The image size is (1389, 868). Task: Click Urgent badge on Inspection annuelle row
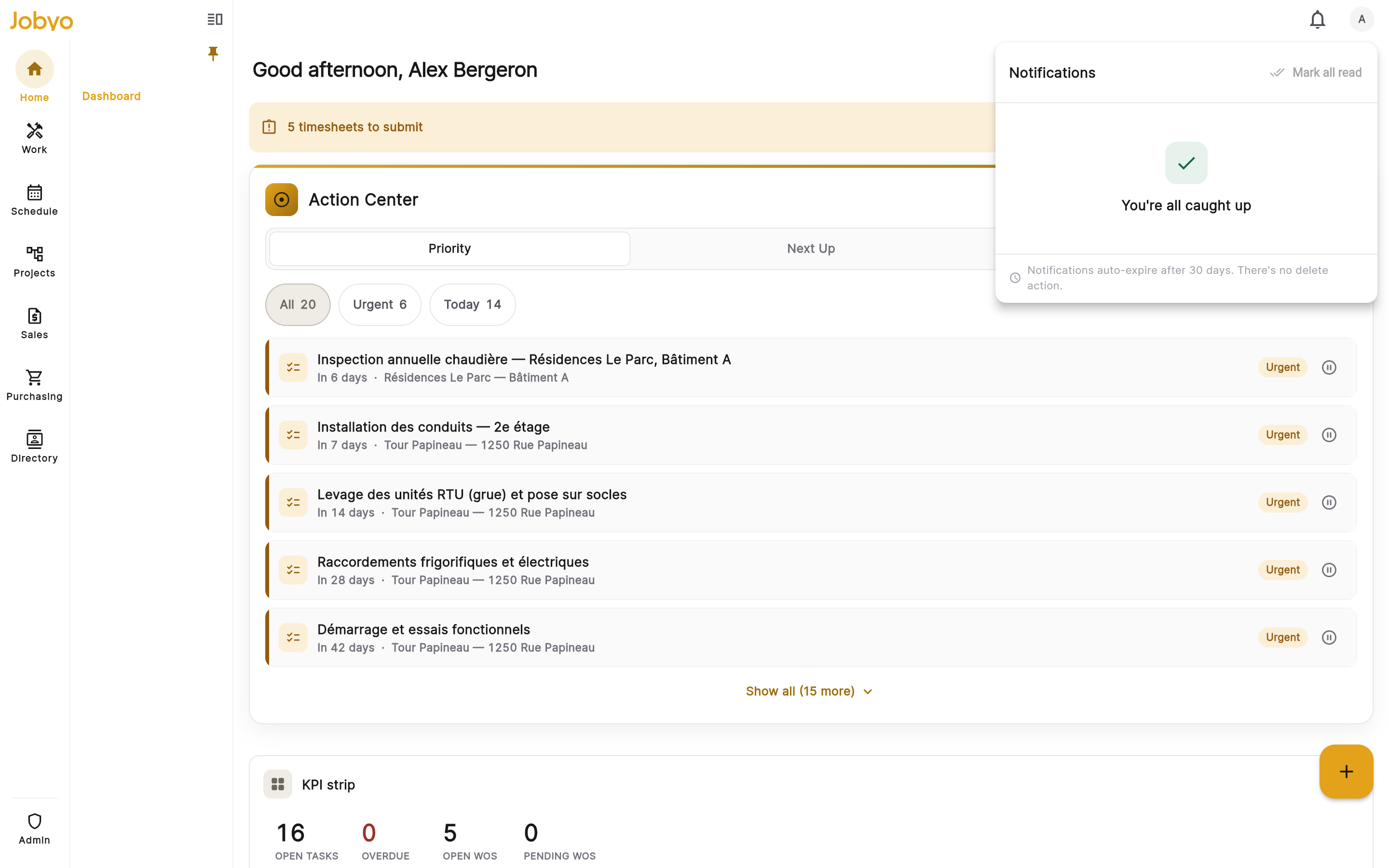[x=1282, y=367]
